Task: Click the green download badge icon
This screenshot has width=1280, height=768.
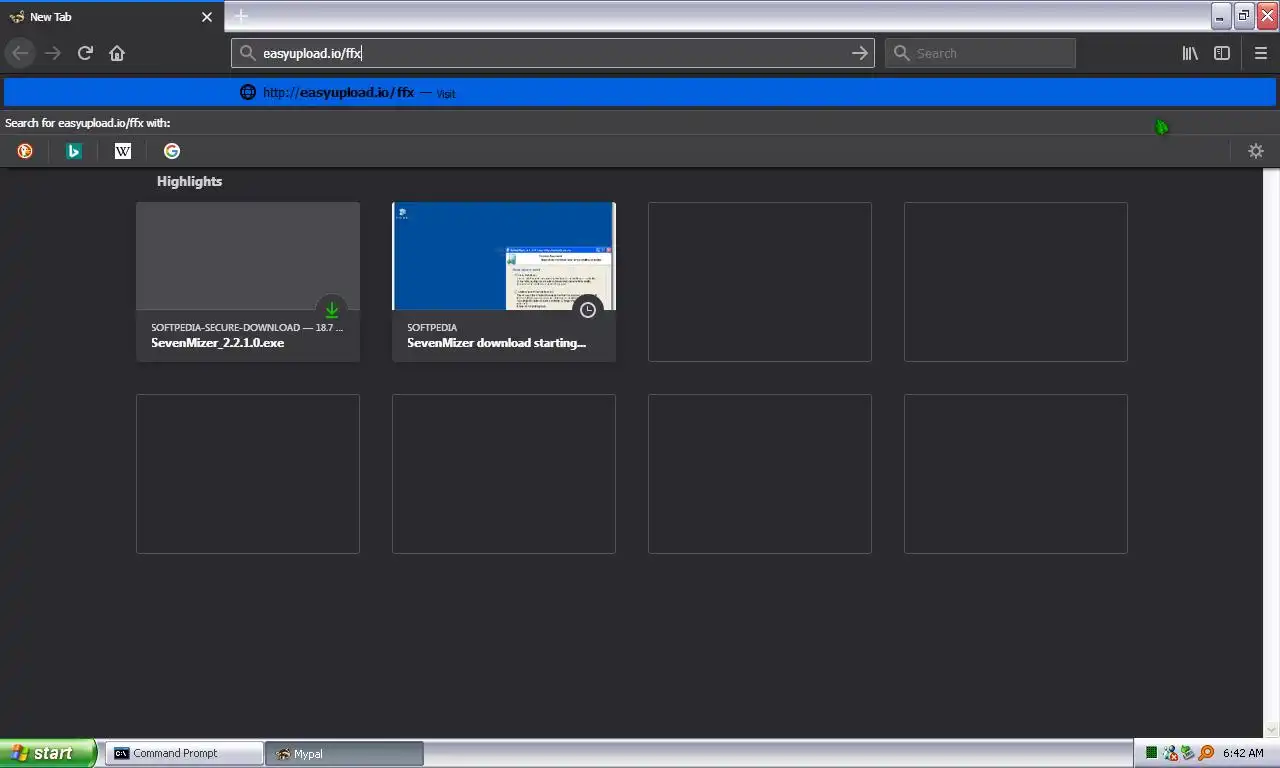Action: (x=331, y=310)
